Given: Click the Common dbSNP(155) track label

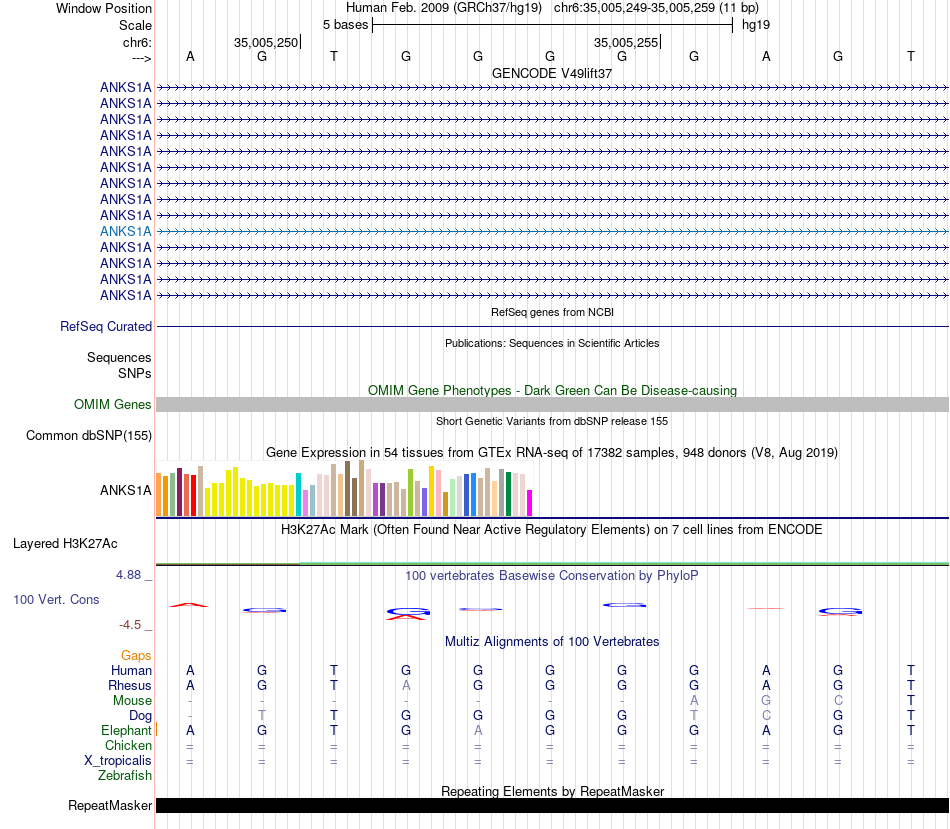Looking at the screenshot, I should (x=88, y=436).
